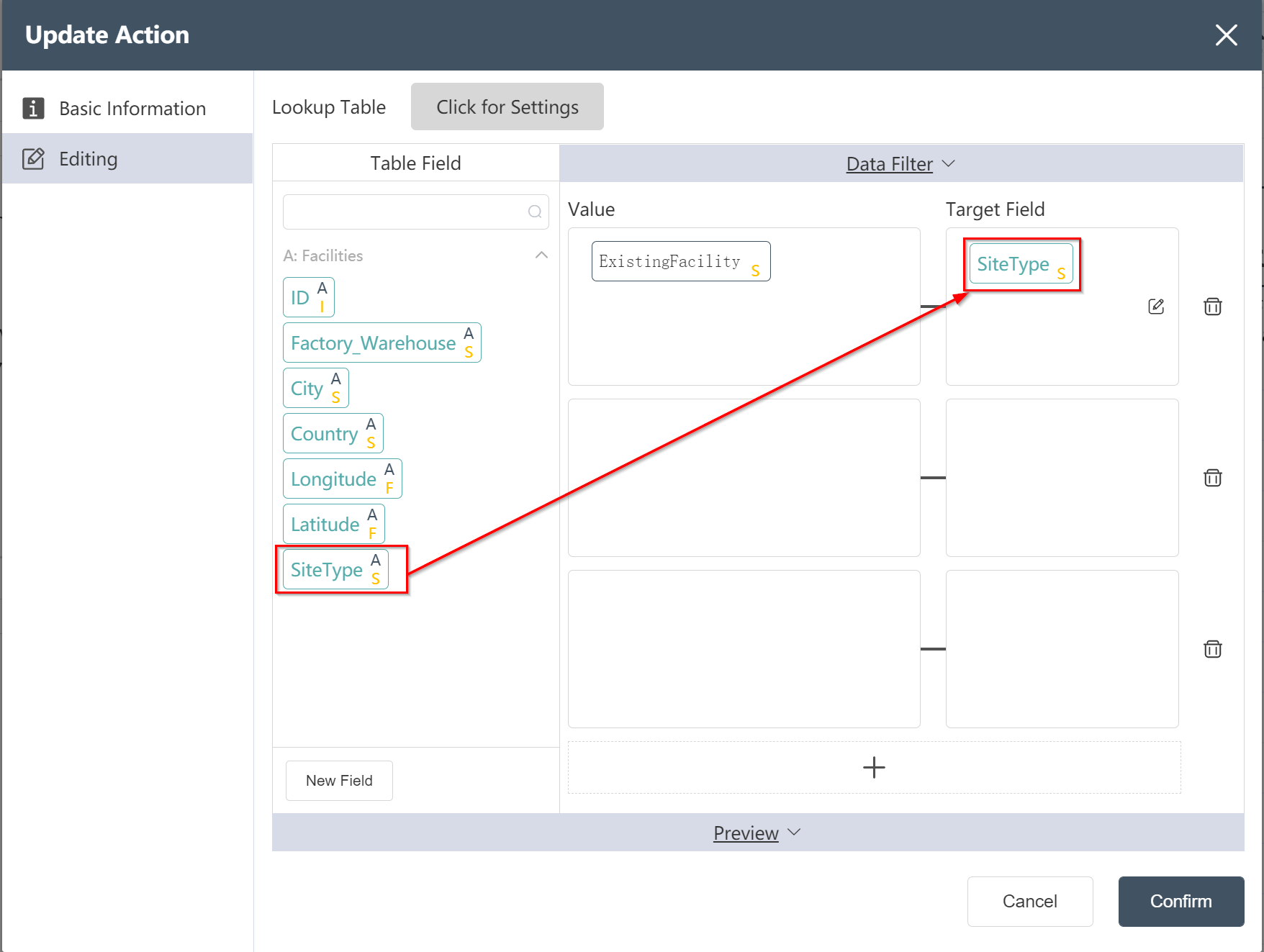Select the City field chip

click(316, 388)
